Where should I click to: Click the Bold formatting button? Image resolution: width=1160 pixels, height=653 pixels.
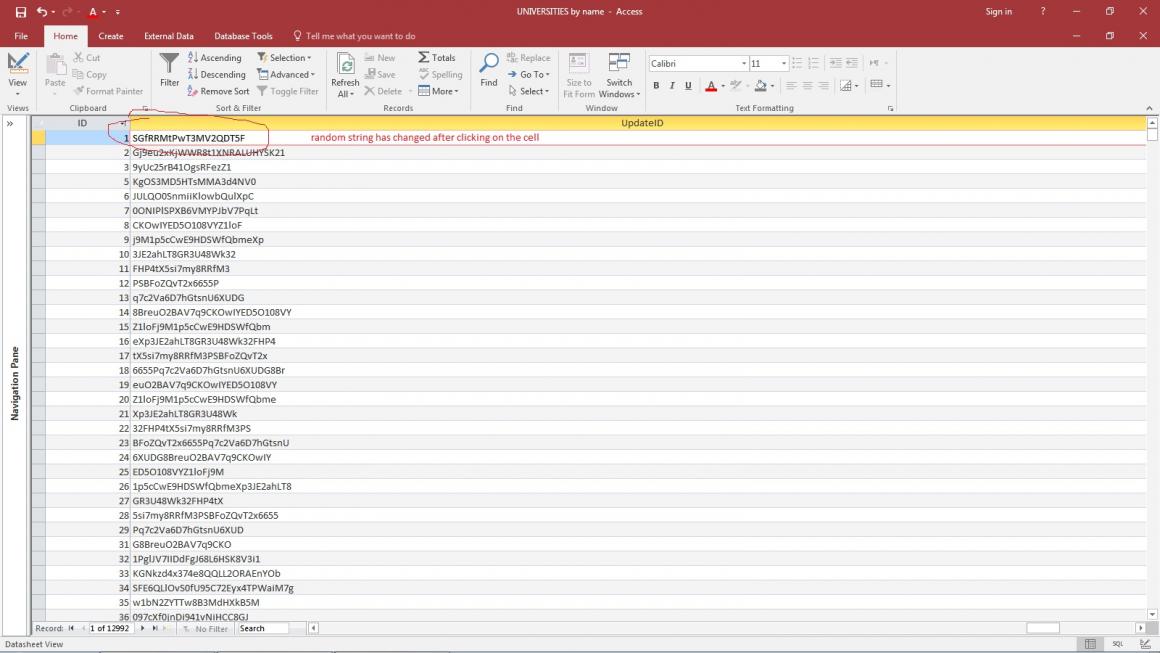[656, 86]
